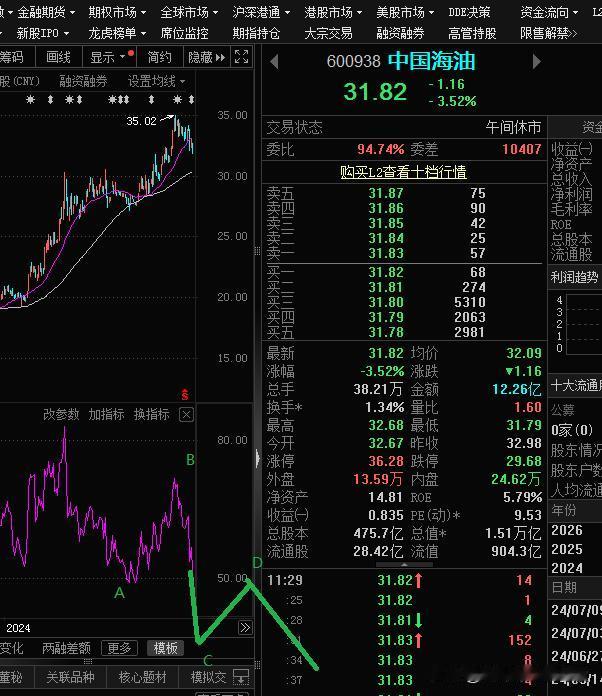Toggle the 筹码 chip distribution panel

(x=12, y=57)
